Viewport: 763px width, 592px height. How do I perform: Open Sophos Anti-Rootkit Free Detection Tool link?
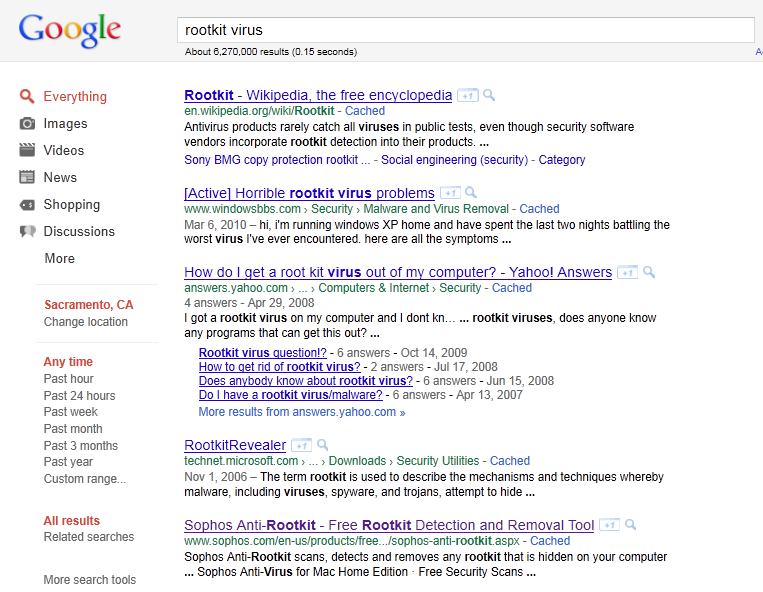coord(389,525)
